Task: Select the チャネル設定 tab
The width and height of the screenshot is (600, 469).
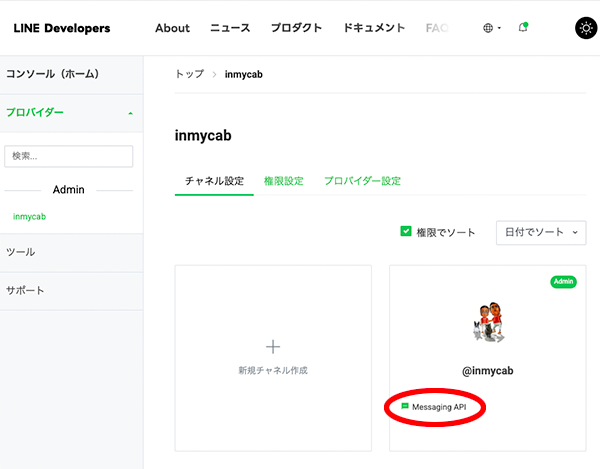Action: [214, 181]
